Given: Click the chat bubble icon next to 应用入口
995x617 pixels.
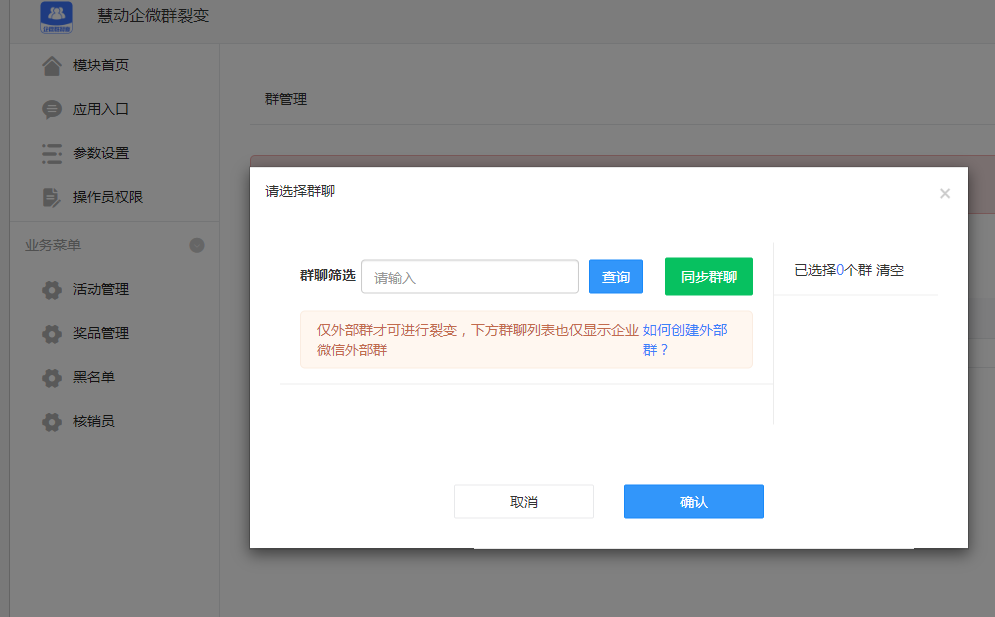Looking at the screenshot, I should 52,109.
